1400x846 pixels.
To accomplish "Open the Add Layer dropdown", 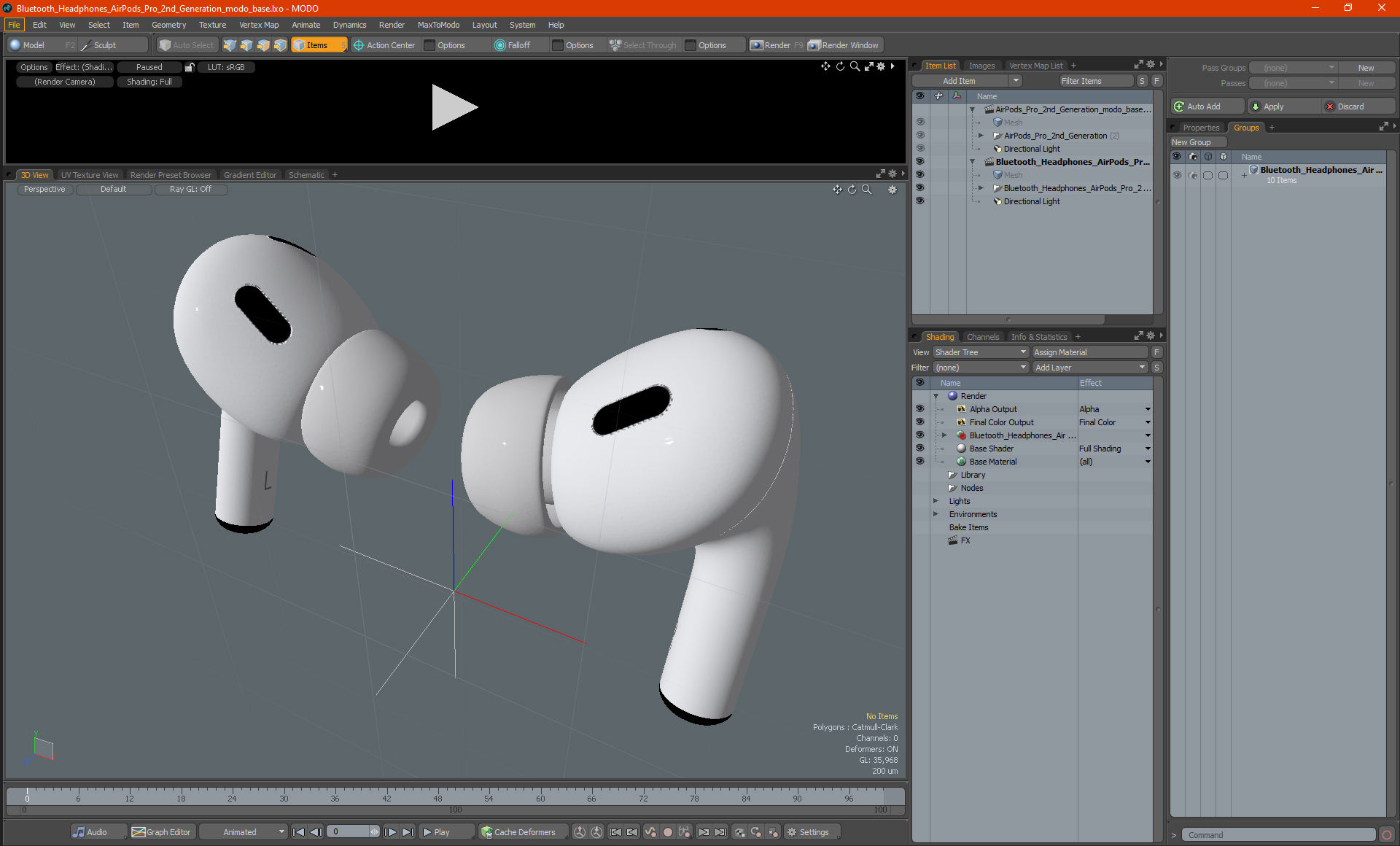I will pos(1090,368).
